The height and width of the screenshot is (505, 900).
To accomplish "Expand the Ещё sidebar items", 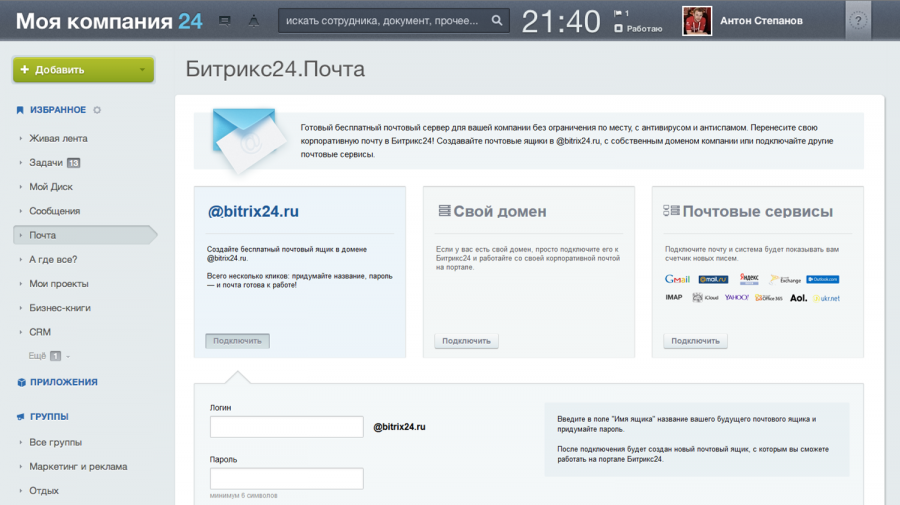I will 49,356.
